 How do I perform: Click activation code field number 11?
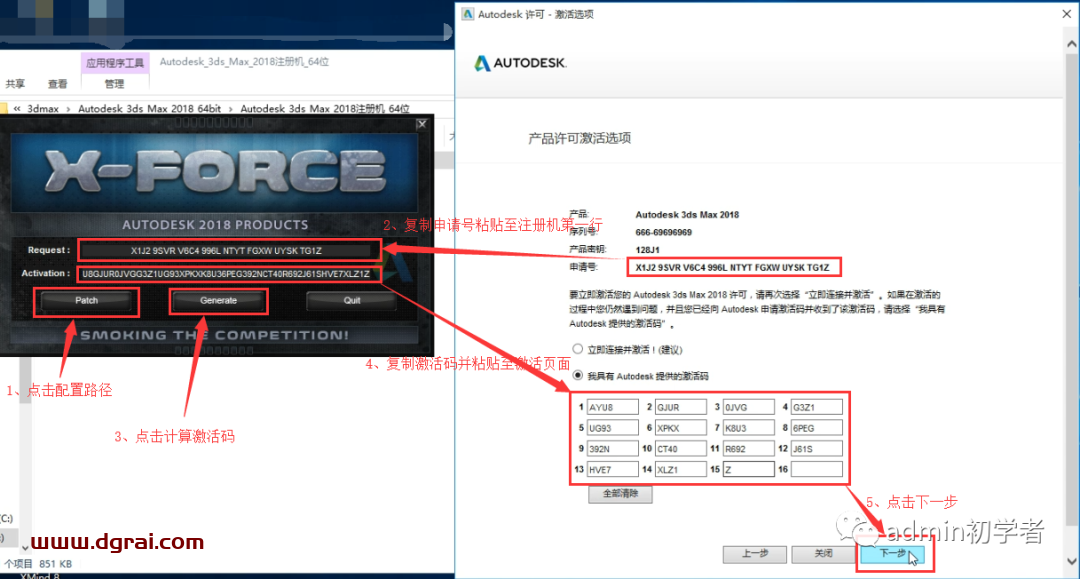[749, 449]
